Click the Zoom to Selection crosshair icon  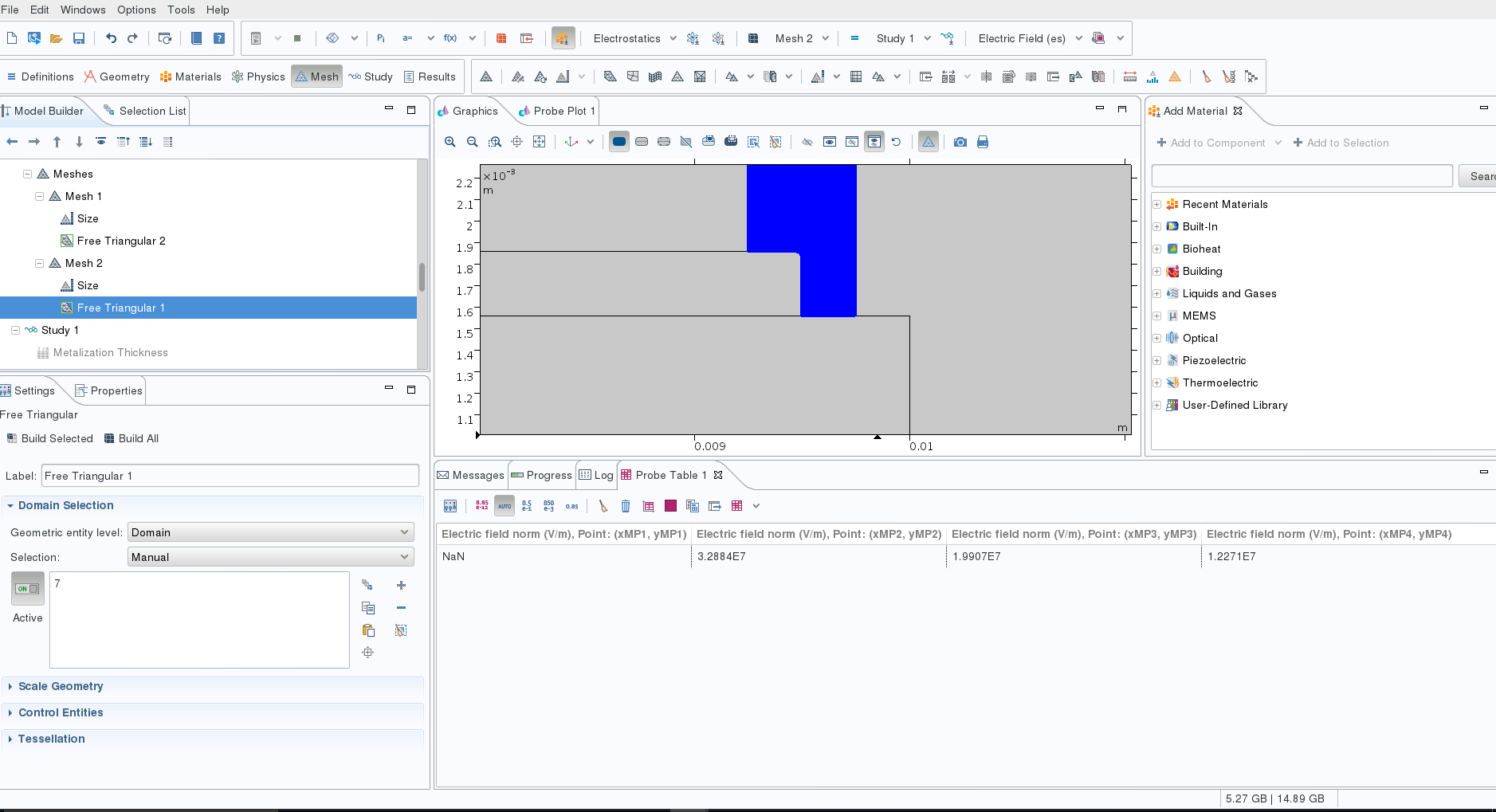(x=517, y=142)
